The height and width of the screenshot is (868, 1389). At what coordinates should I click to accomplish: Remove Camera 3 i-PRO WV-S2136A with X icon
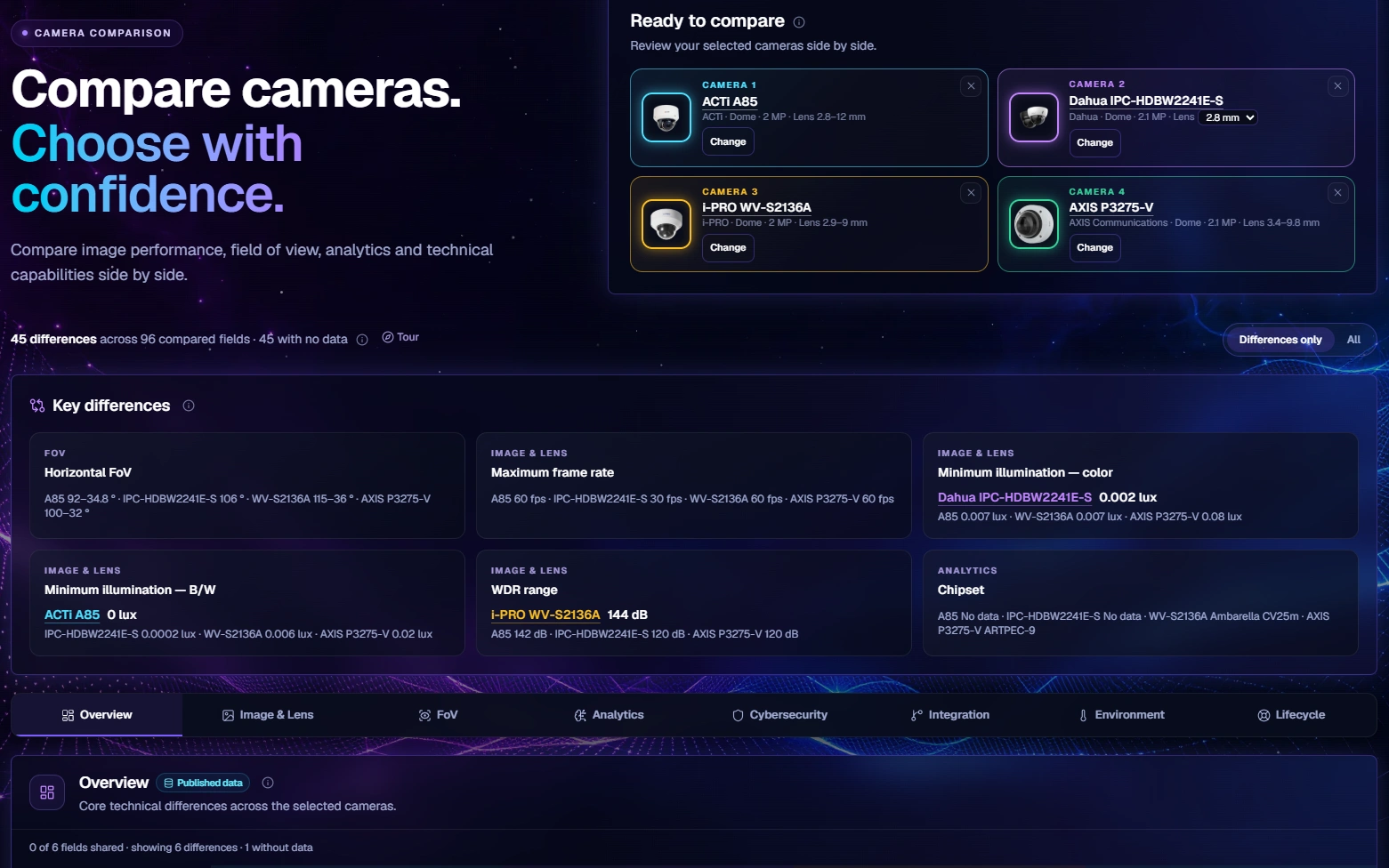pos(971,193)
